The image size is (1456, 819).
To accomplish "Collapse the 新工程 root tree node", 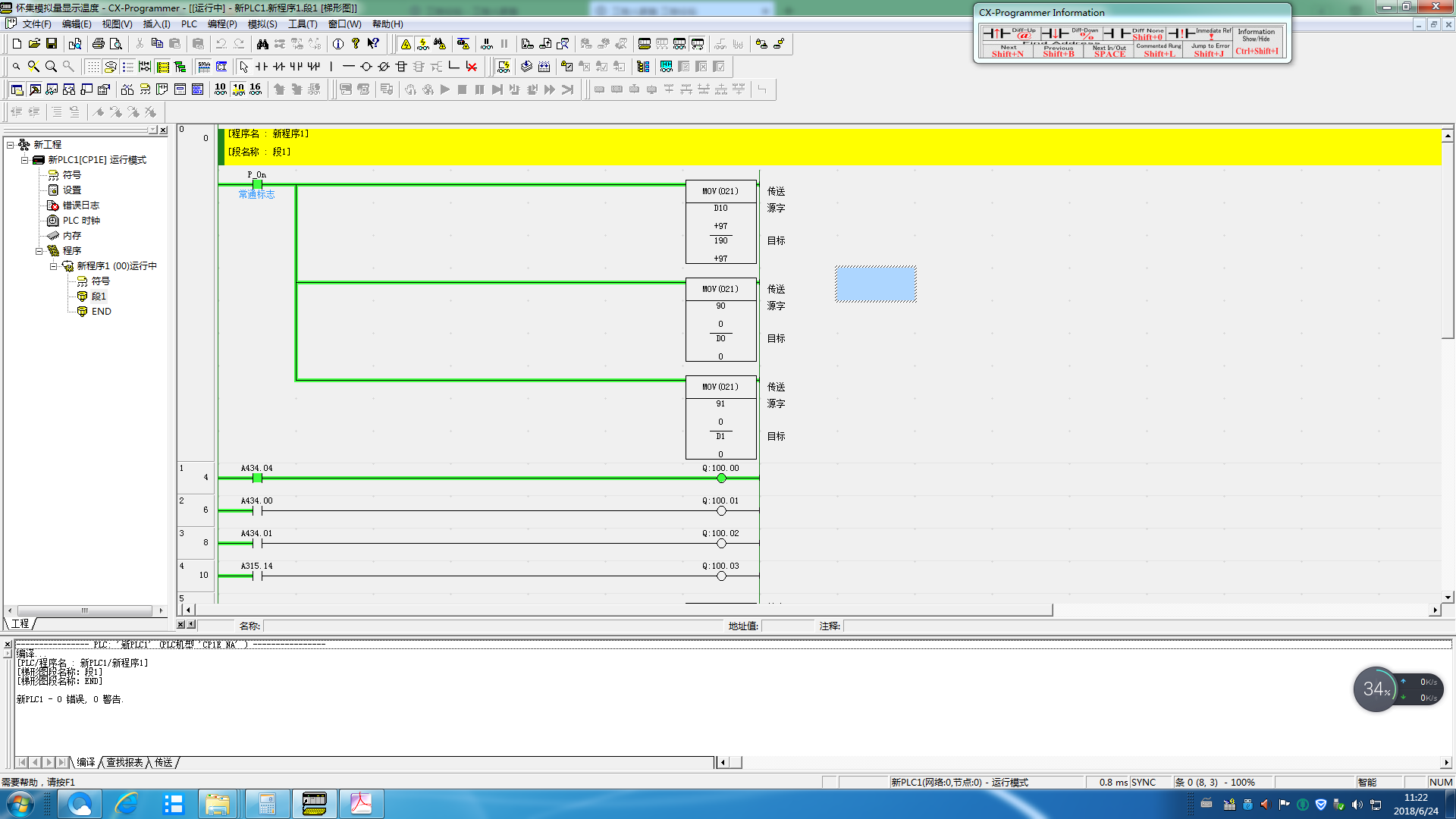I will [11, 144].
